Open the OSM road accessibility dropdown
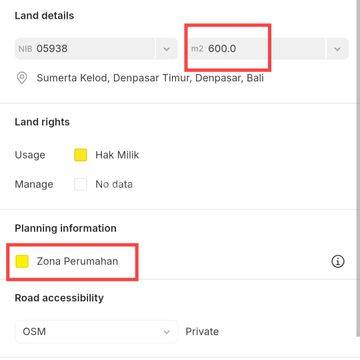 tap(96, 332)
